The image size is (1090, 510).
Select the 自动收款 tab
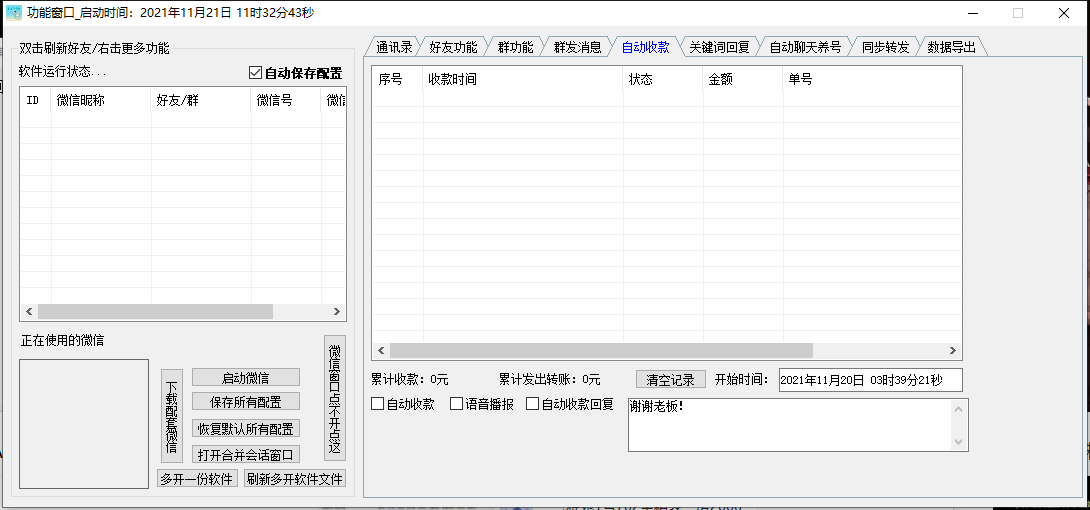pyautogui.click(x=645, y=47)
